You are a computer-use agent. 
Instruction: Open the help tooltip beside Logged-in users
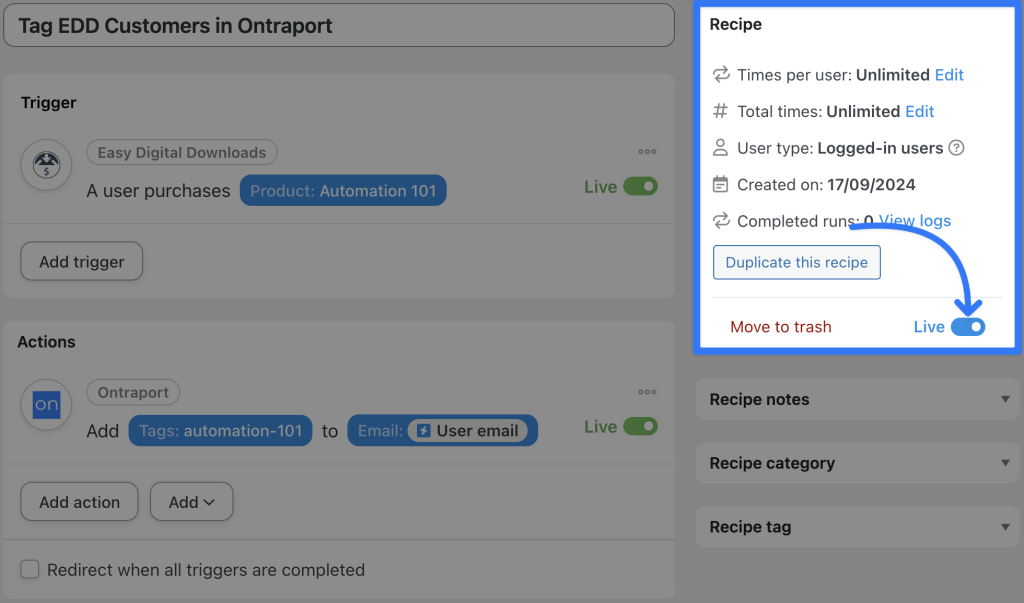(958, 147)
